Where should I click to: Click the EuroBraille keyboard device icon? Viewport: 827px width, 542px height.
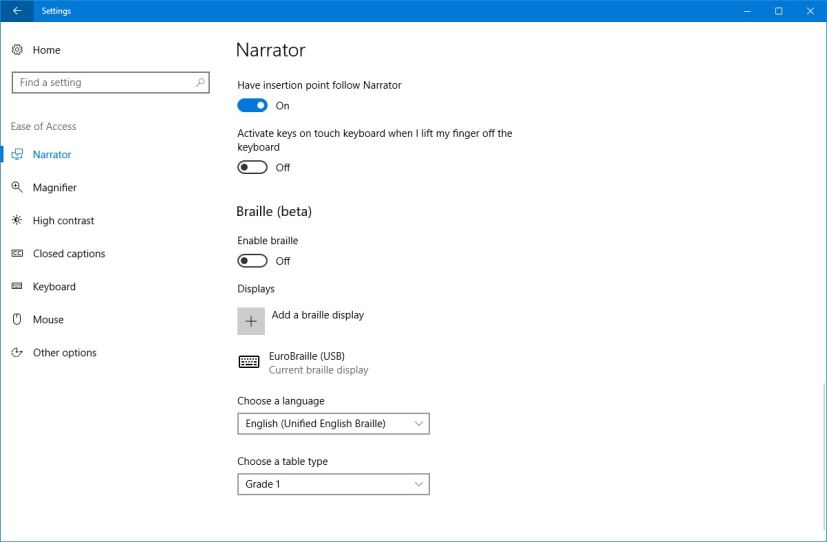[249, 362]
